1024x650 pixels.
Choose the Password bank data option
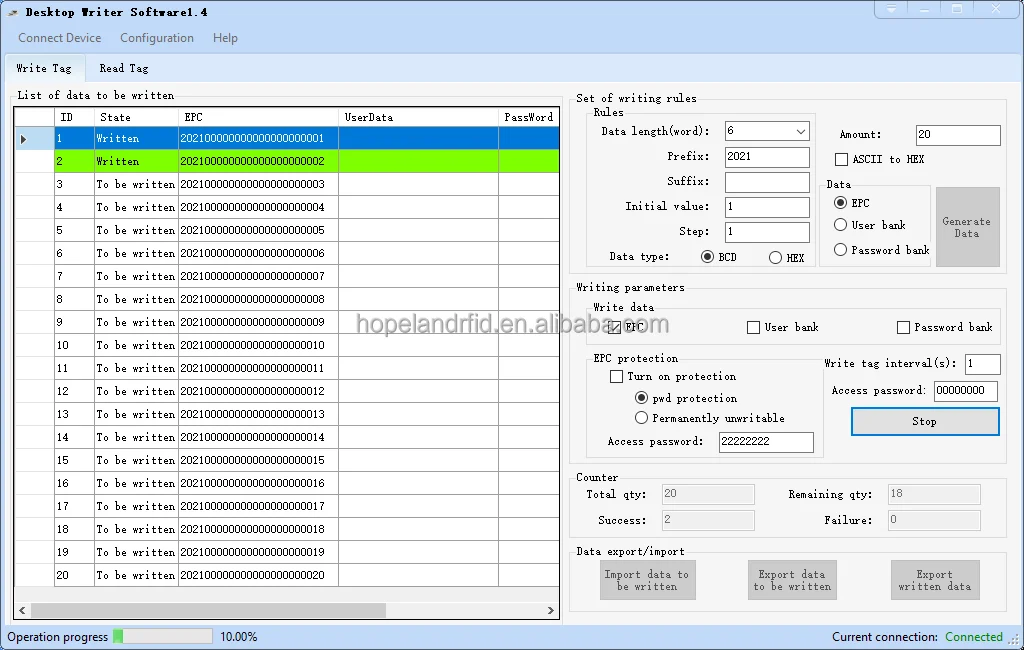840,250
